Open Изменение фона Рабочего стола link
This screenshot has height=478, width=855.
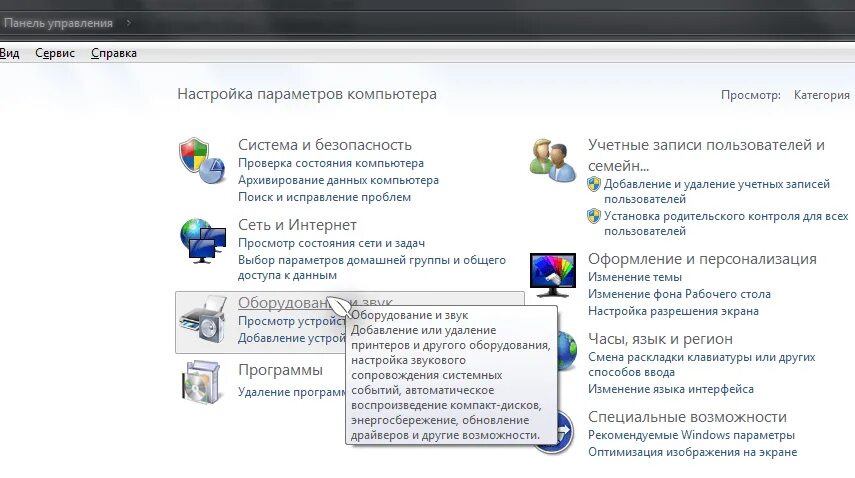coord(679,294)
